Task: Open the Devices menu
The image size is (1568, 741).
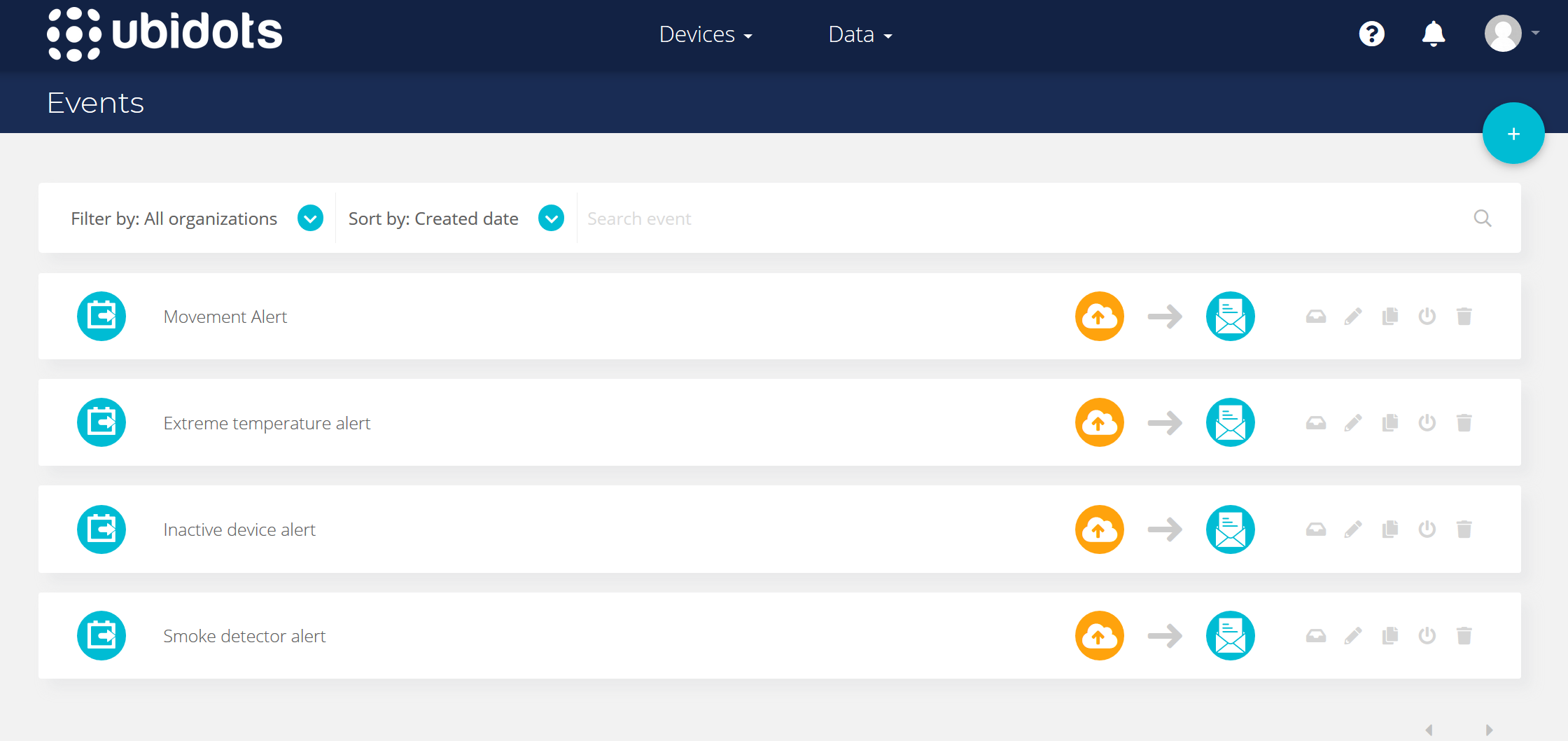Action: (706, 34)
